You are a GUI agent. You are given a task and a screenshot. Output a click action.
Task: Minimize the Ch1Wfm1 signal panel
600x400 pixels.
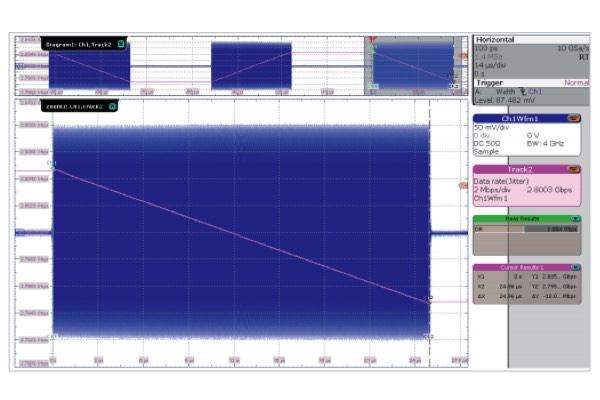point(574,119)
